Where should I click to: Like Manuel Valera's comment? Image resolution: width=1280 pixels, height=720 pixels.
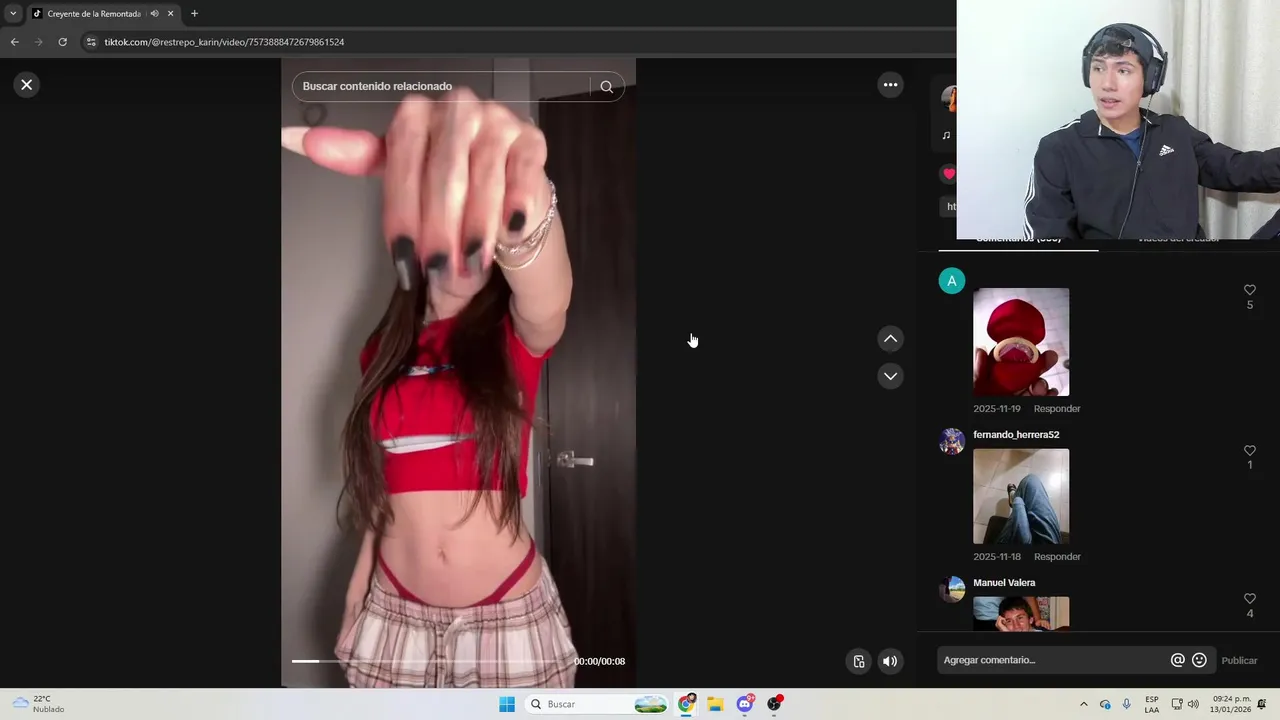click(1249, 599)
